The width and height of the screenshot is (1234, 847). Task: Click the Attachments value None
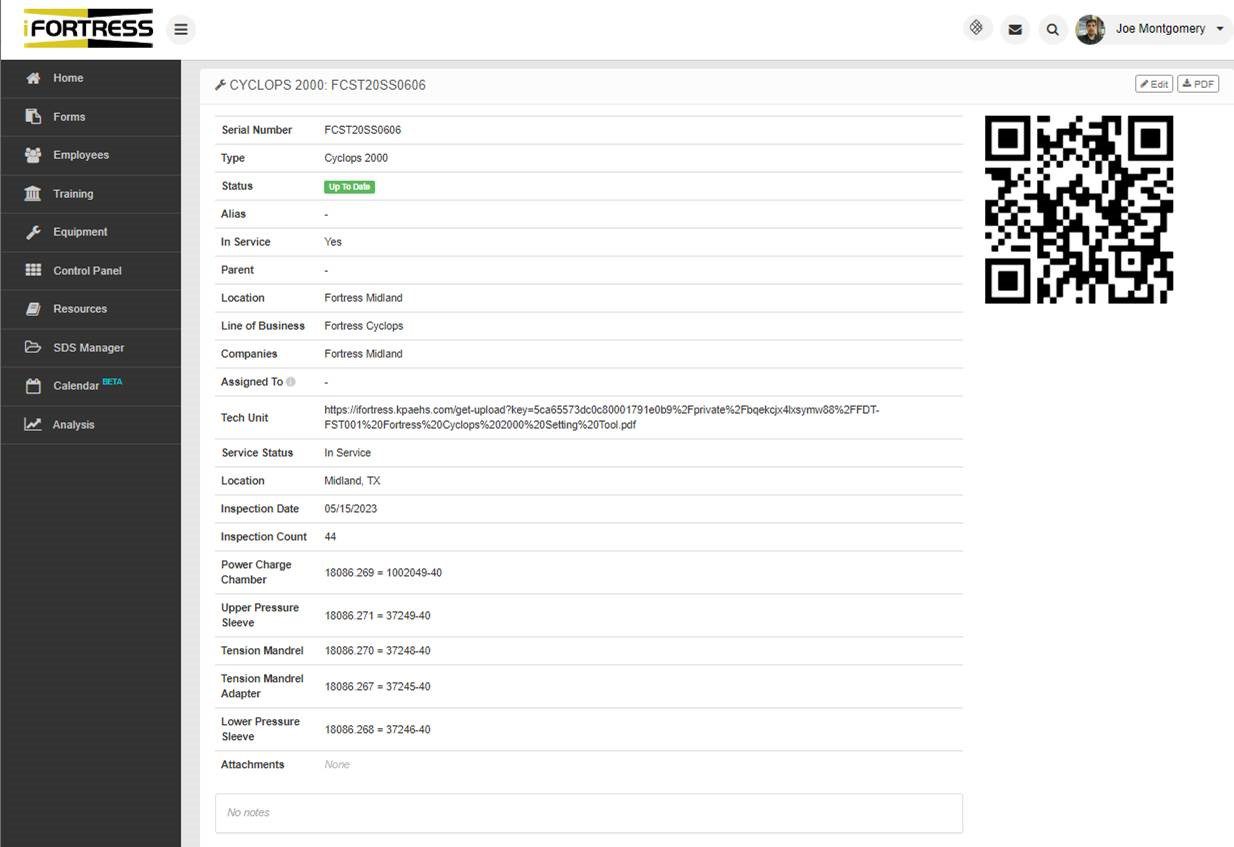[x=337, y=765]
